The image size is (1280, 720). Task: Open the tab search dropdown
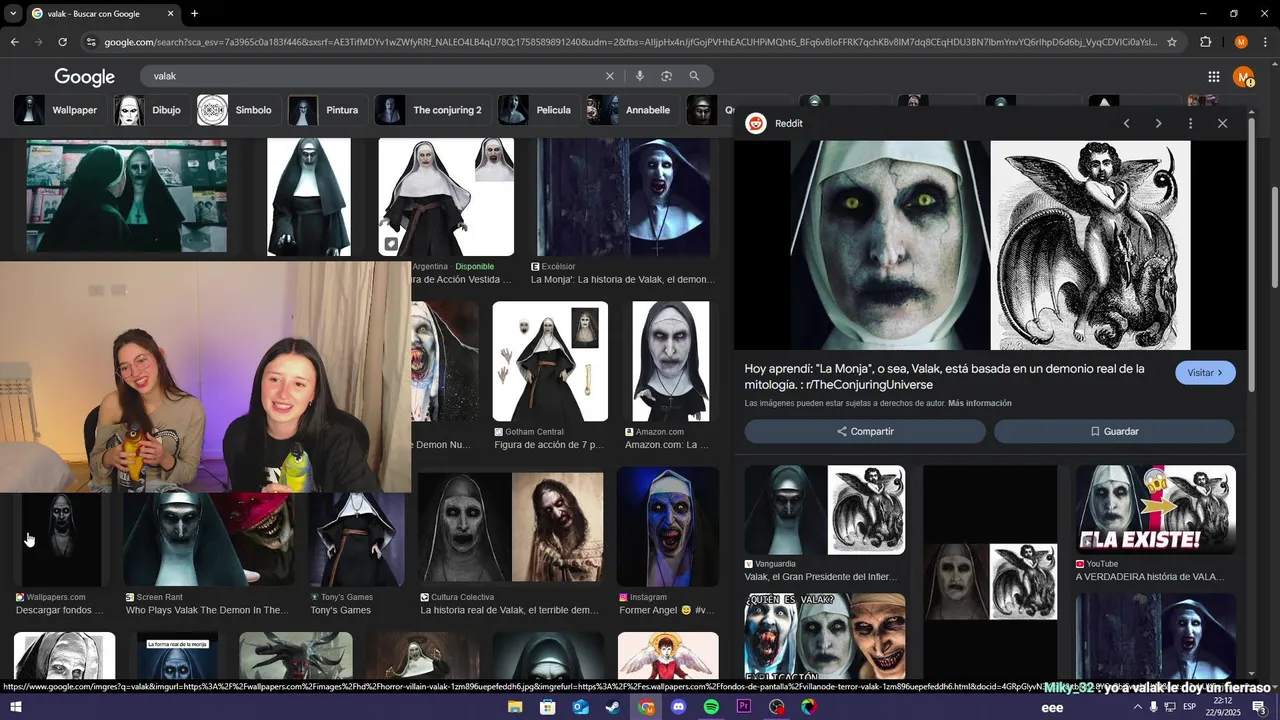(13, 14)
